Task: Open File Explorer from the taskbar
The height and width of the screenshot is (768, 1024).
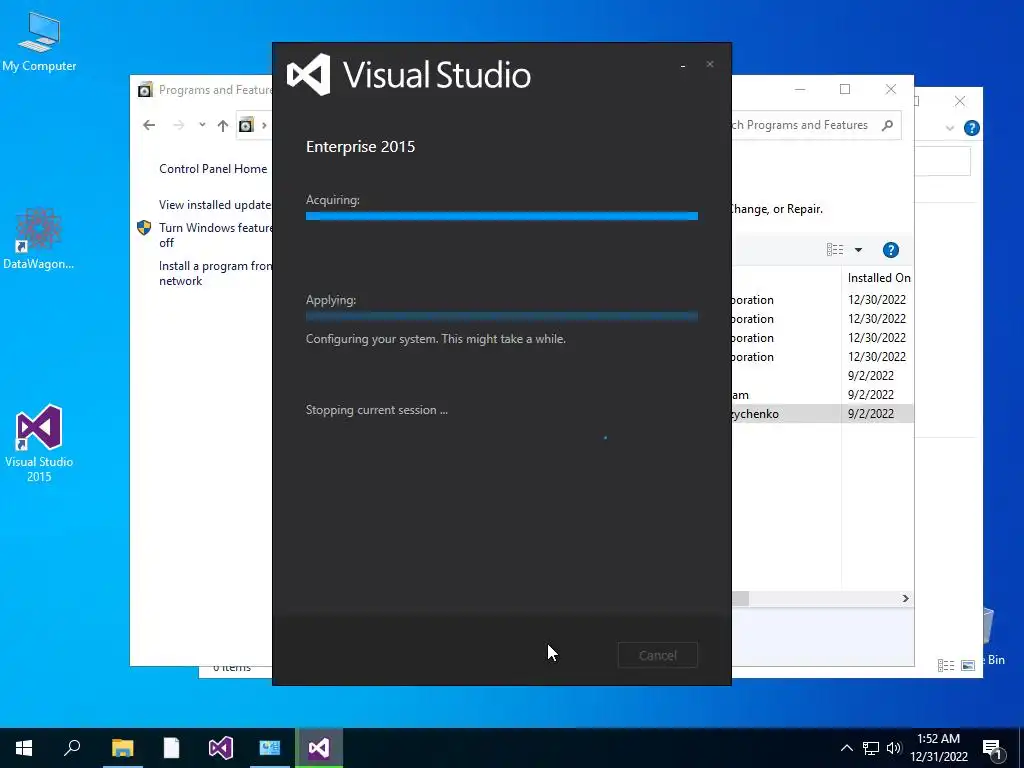Action: [x=122, y=748]
